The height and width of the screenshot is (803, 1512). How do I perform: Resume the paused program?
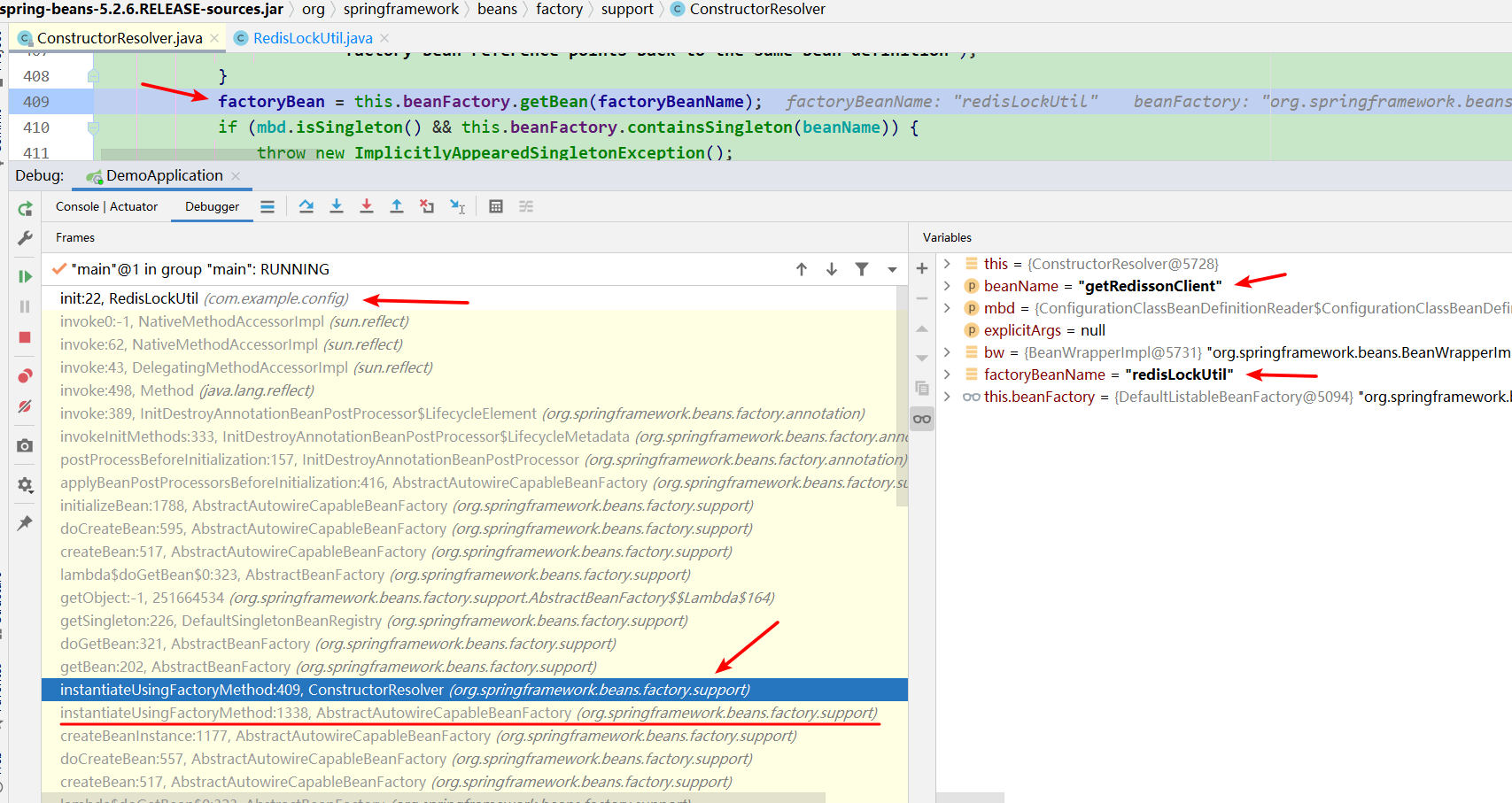click(25, 275)
